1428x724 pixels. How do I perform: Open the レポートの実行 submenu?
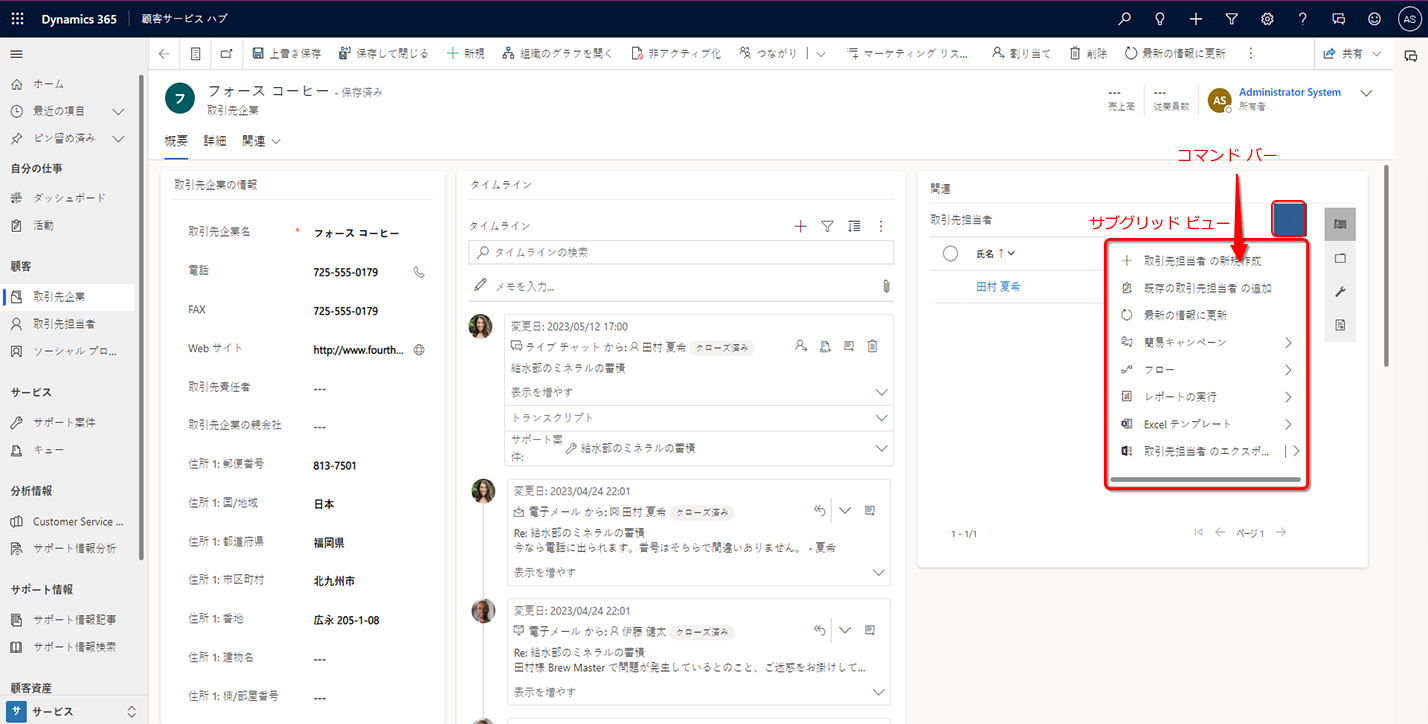tap(1207, 397)
